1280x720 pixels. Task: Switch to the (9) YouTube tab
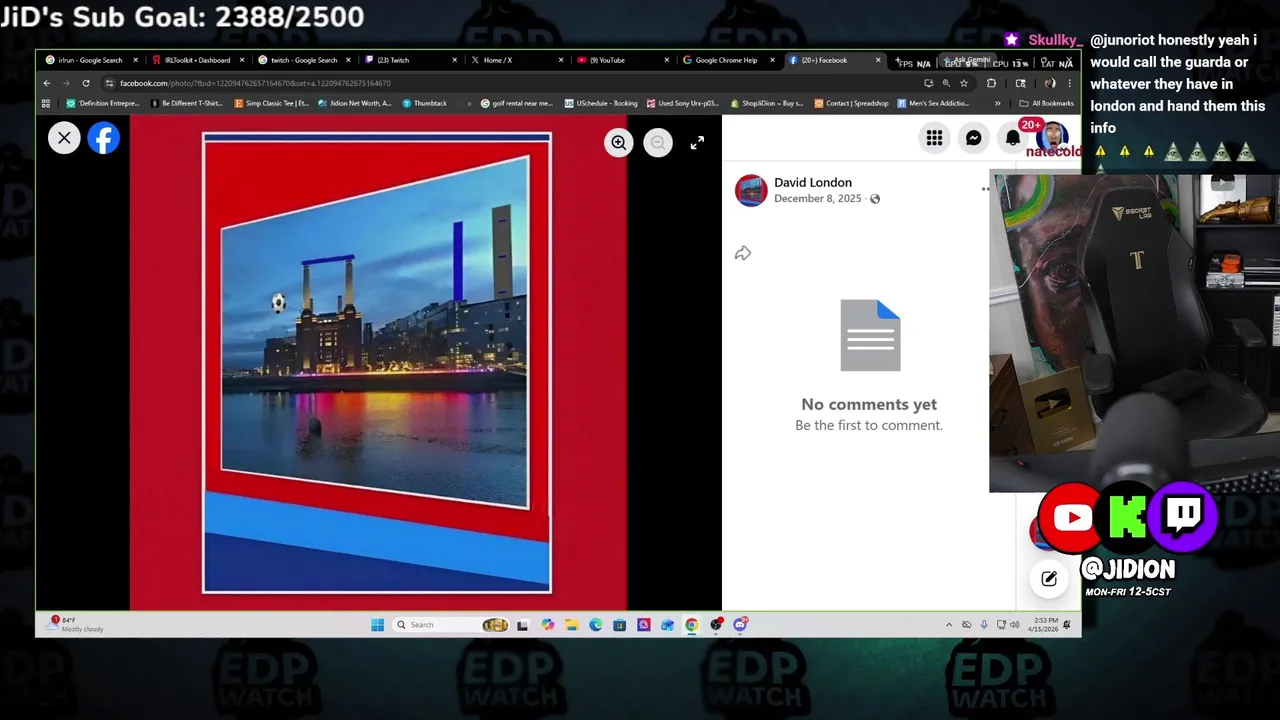tap(621, 60)
